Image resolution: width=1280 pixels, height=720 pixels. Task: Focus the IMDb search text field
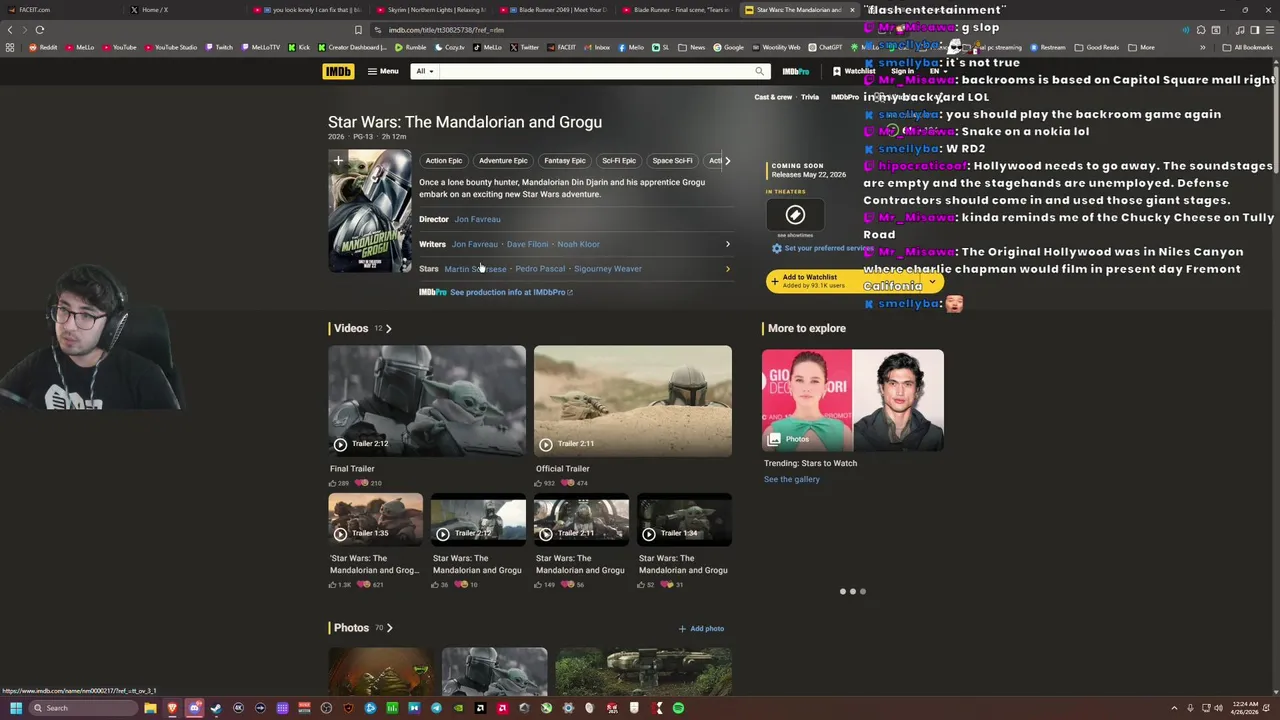click(595, 71)
